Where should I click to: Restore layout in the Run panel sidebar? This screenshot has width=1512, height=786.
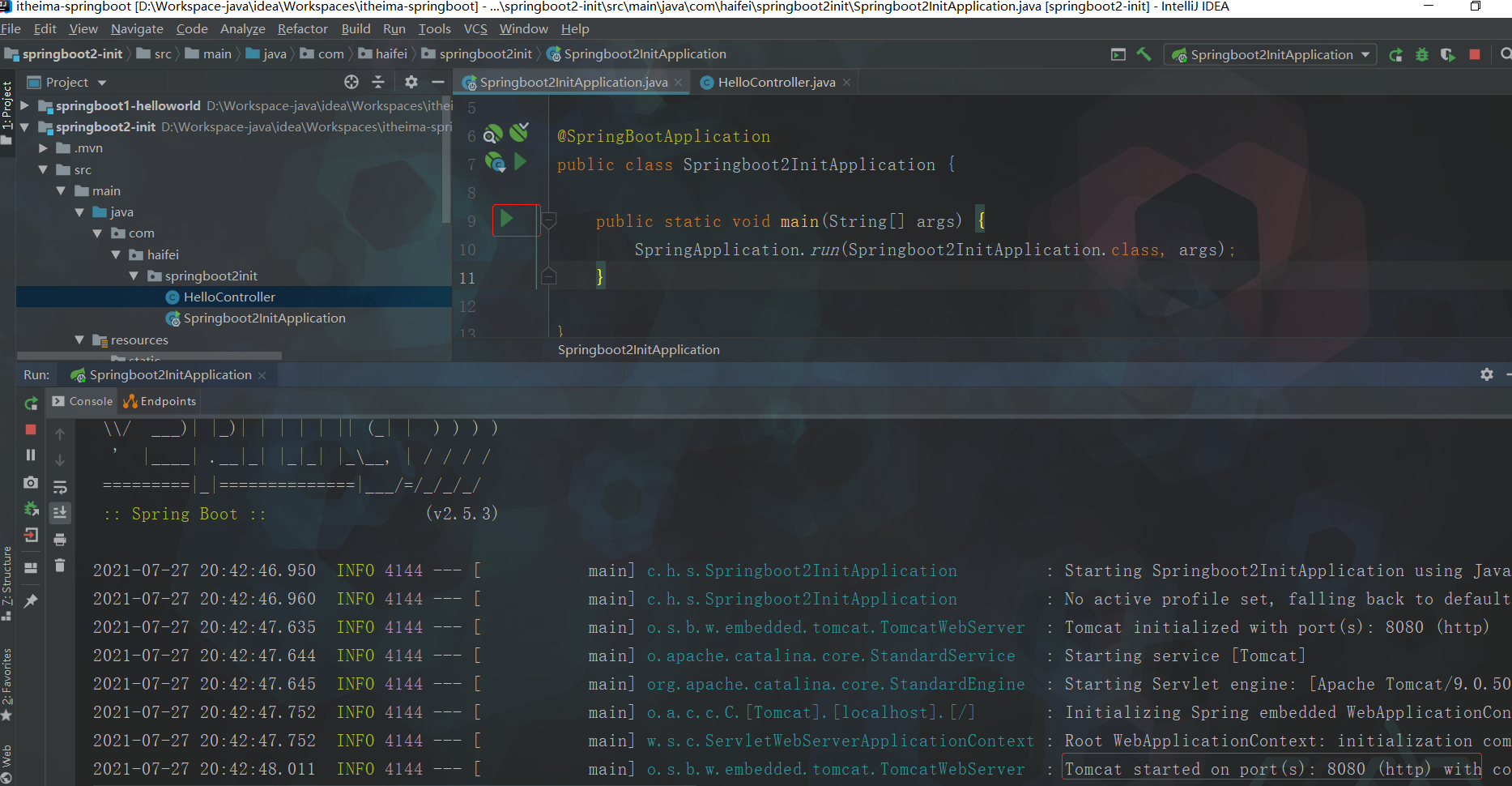coord(31,567)
